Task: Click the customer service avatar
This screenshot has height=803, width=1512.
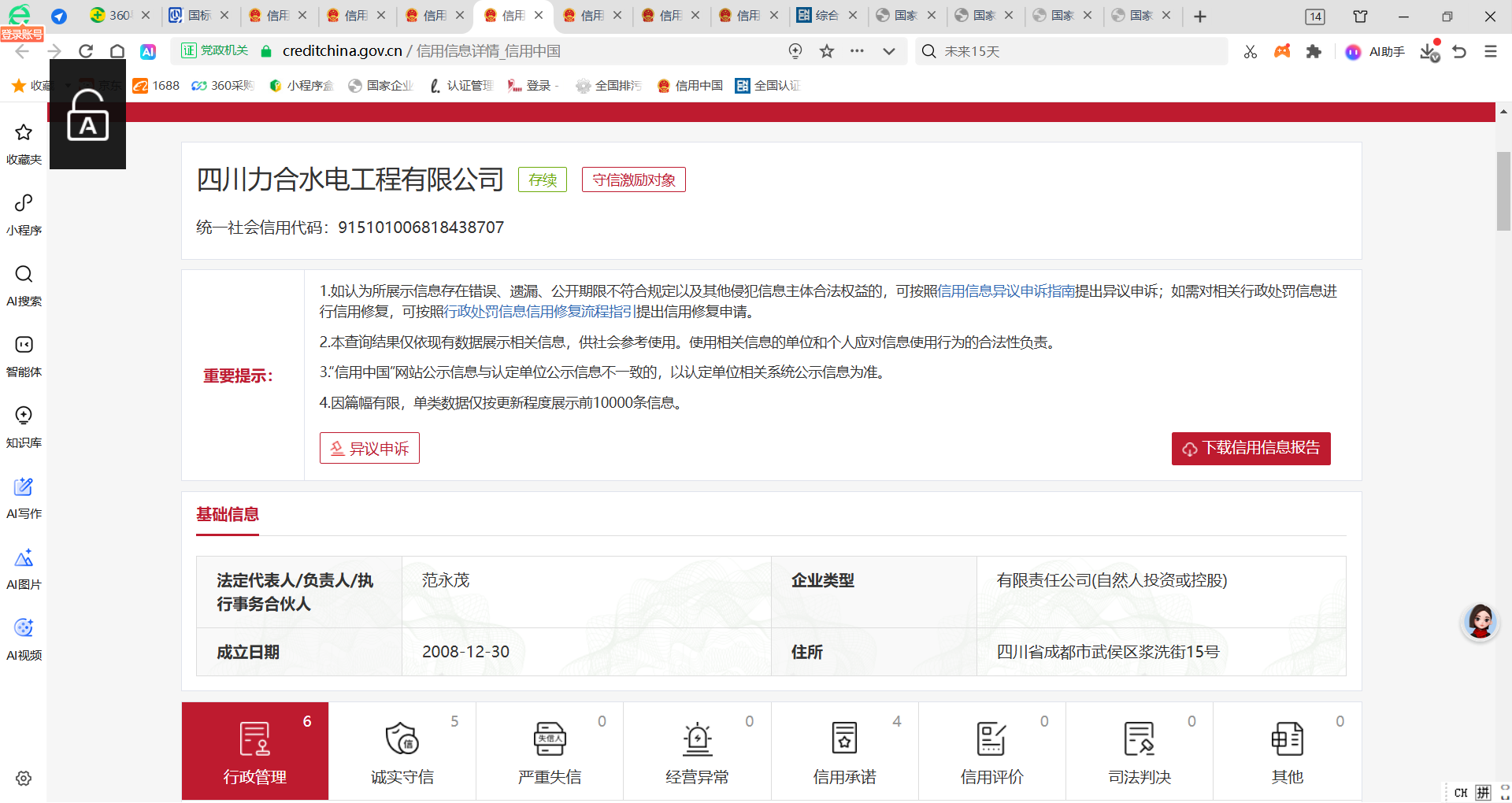Action: [1480, 622]
